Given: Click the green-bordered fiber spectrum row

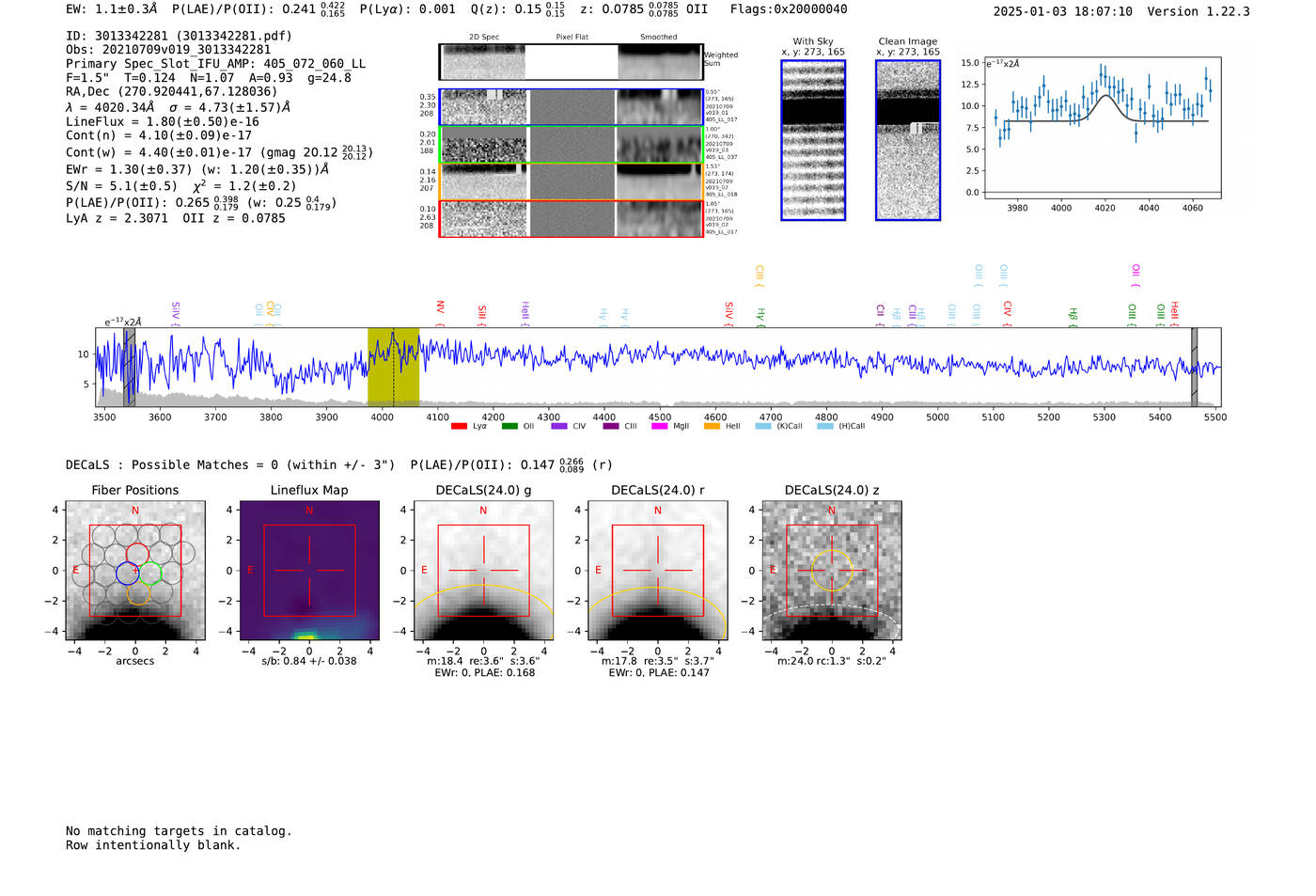Looking at the screenshot, I should coord(572,145).
